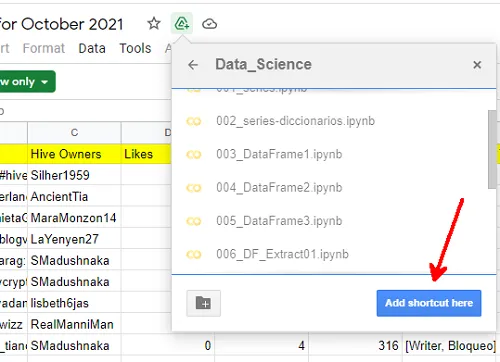Open the Format menu
500x362 pixels.
44,49
